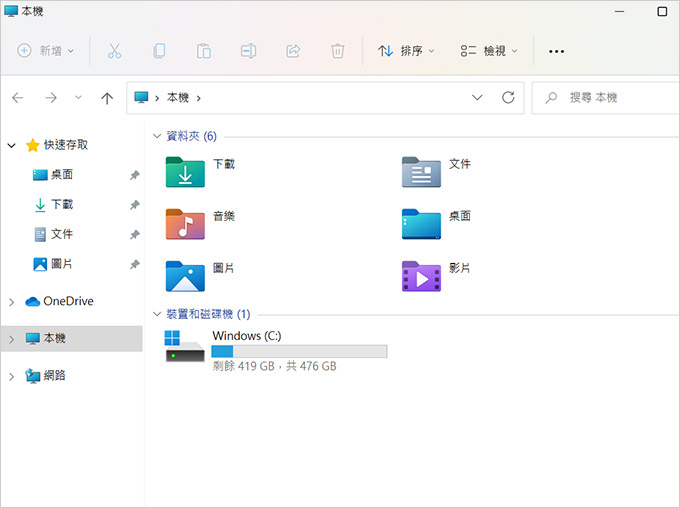680x508 pixels.
Task: Click the Cut scissors icon
Action: point(114,51)
